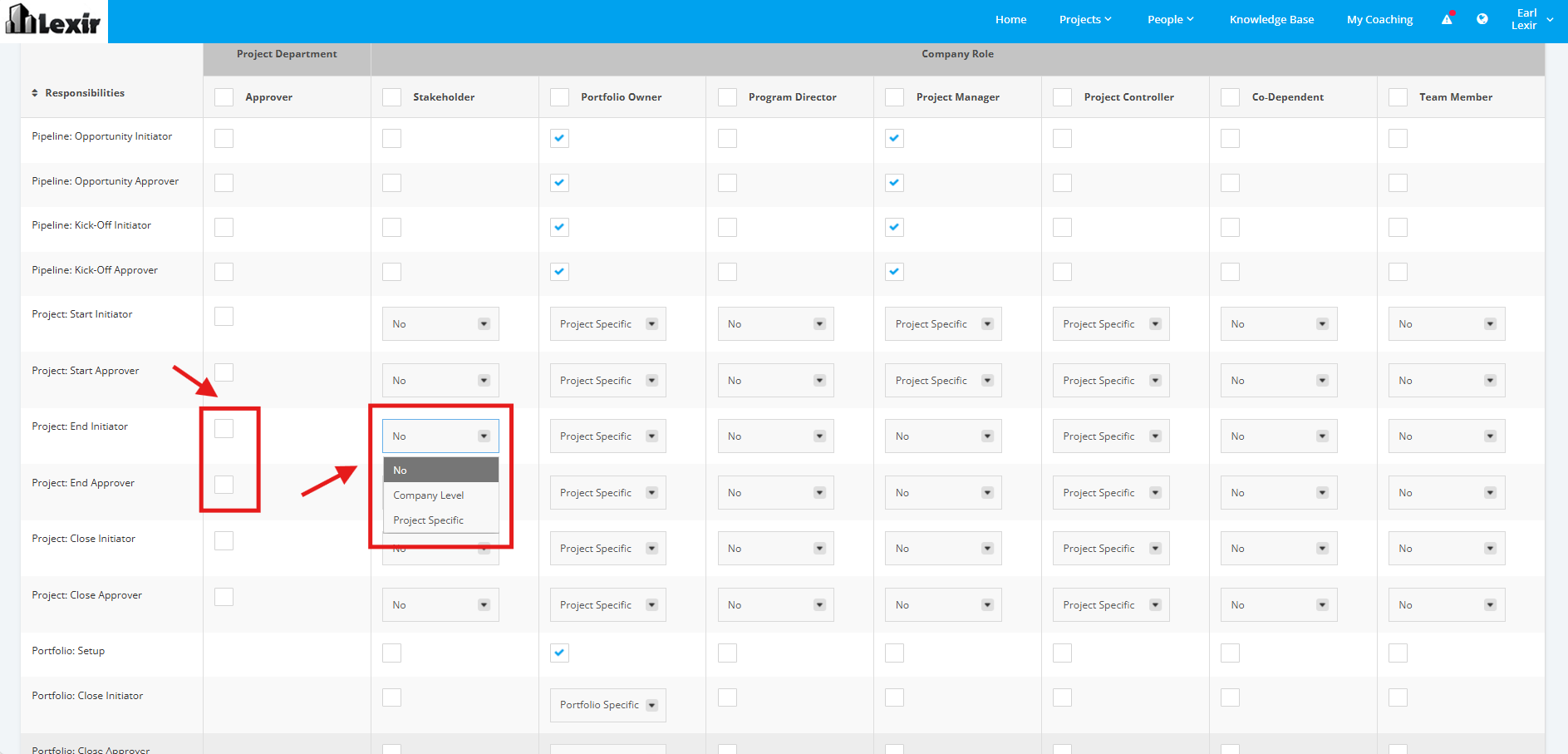Check Approver for Project: Close Approver
The width and height of the screenshot is (1568, 754).
[x=224, y=597]
